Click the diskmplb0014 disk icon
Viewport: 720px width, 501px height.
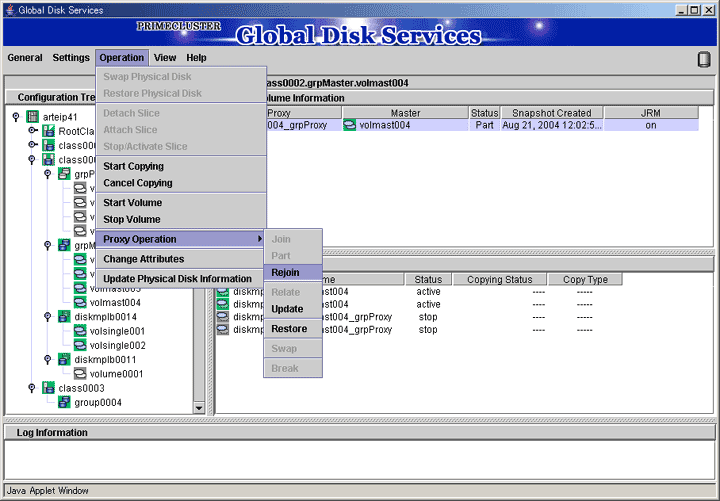64,317
